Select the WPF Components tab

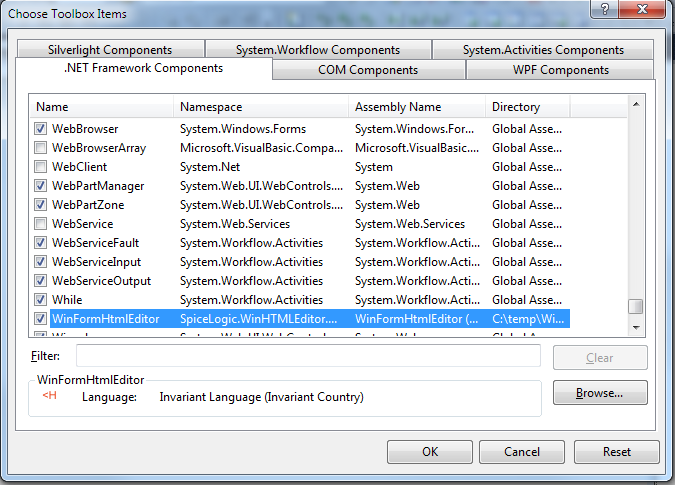(x=560, y=70)
